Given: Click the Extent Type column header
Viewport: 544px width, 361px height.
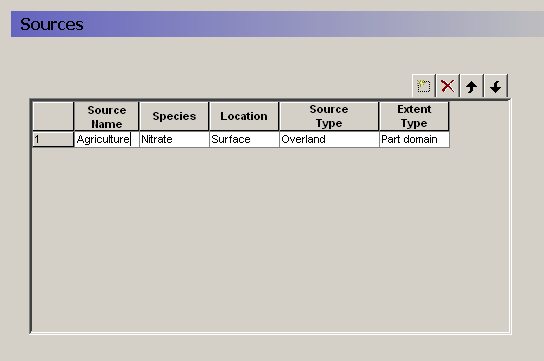Looking at the screenshot, I should pyautogui.click(x=414, y=117).
